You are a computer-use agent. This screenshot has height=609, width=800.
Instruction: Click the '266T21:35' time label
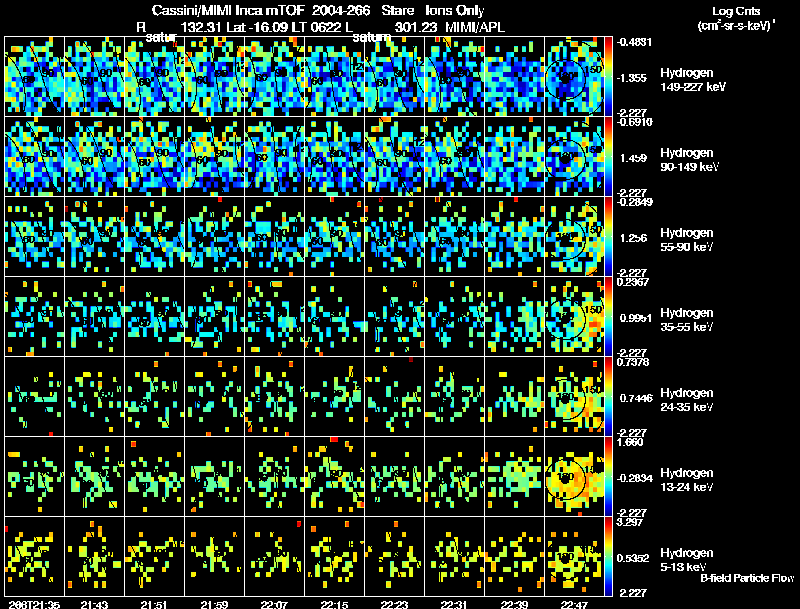point(34,604)
